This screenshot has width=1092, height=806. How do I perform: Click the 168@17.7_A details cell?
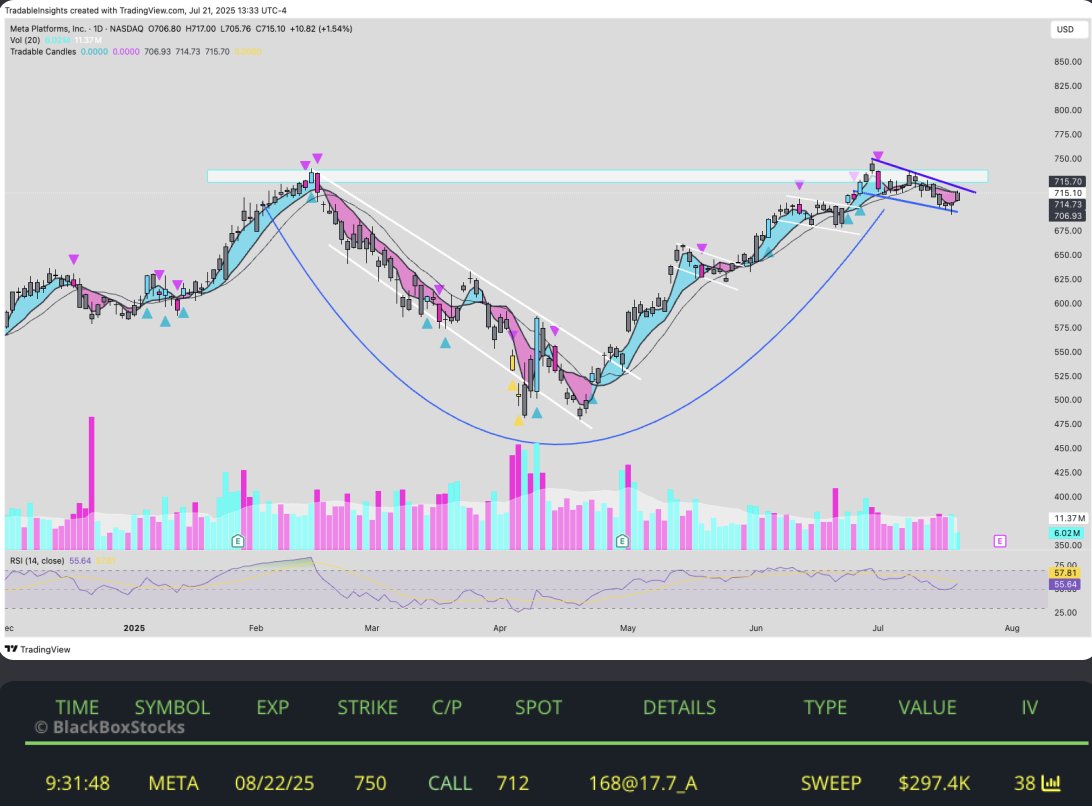pyautogui.click(x=643, y=783)
